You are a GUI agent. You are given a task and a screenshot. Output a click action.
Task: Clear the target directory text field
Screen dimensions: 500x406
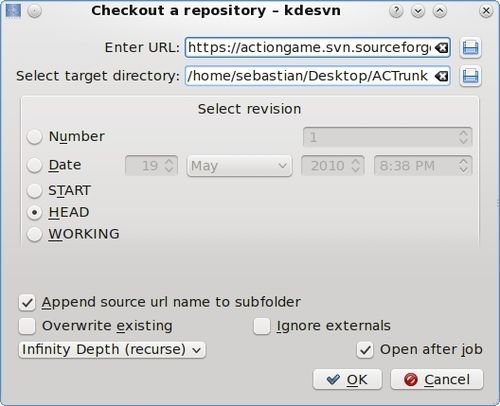pos(441,76)
